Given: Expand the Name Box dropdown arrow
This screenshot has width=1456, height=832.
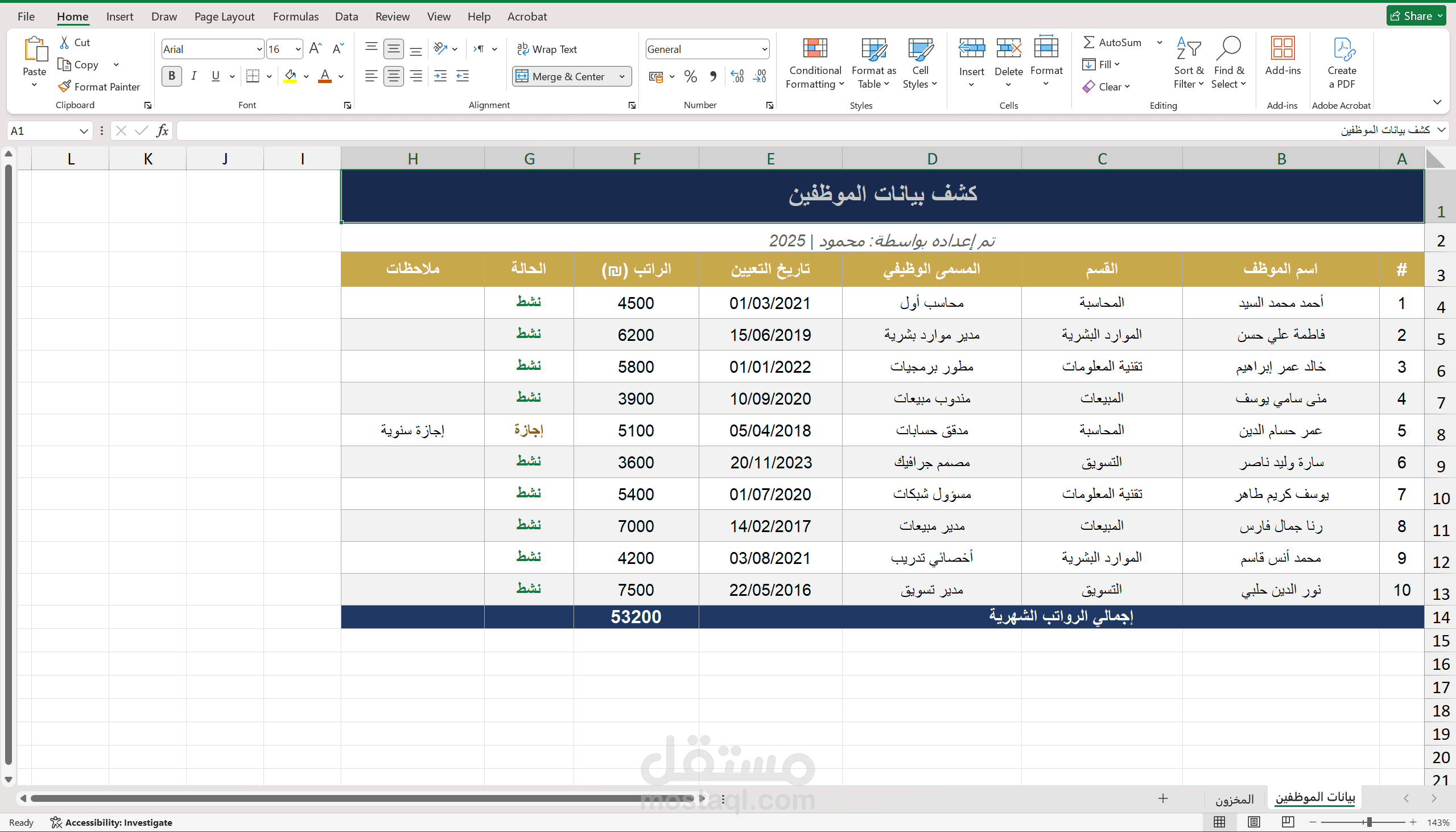Looking at the screenshot, I should tap(84, 131).
